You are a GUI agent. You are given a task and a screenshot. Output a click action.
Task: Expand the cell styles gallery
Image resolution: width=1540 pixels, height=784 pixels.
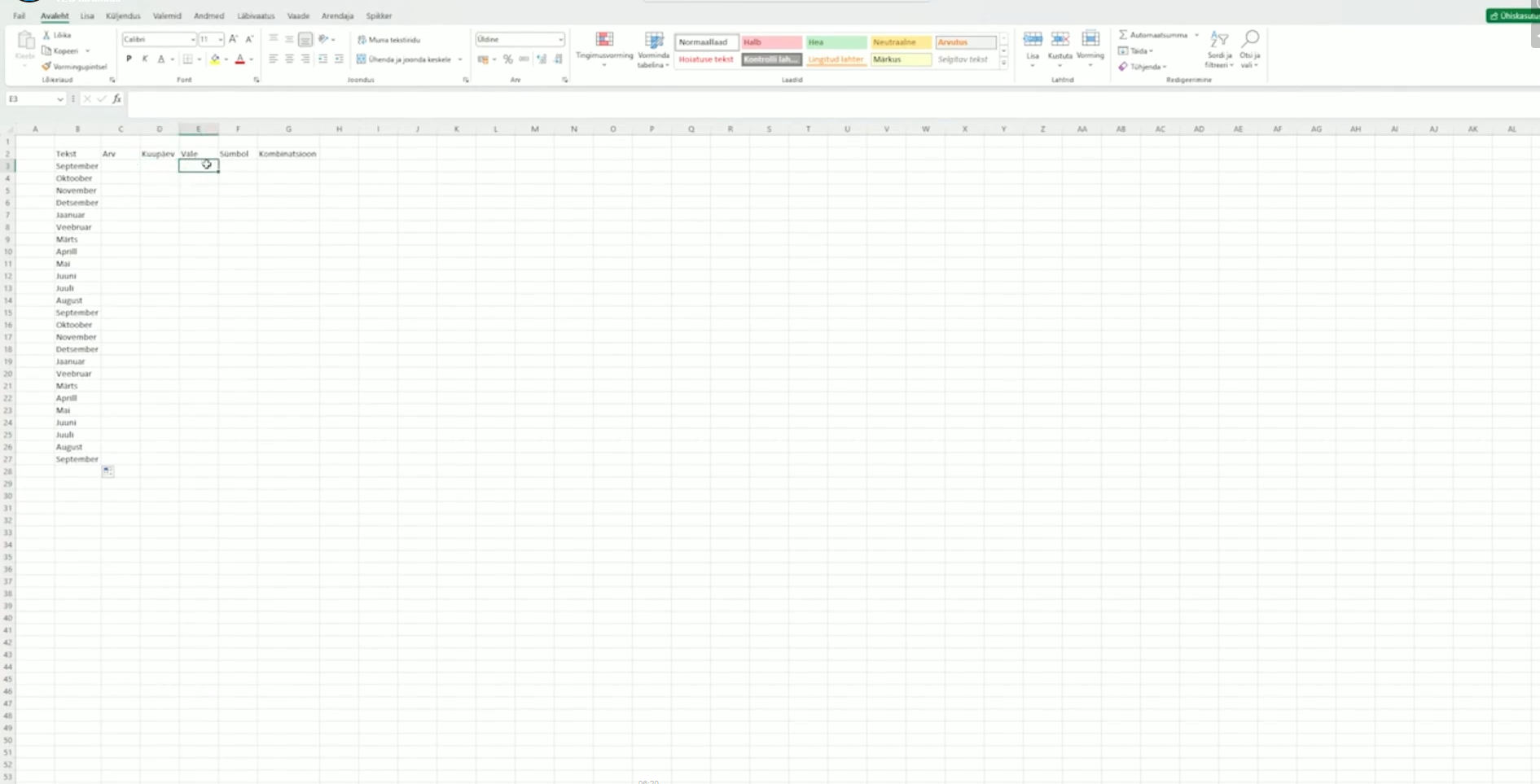coord(1003,63)
